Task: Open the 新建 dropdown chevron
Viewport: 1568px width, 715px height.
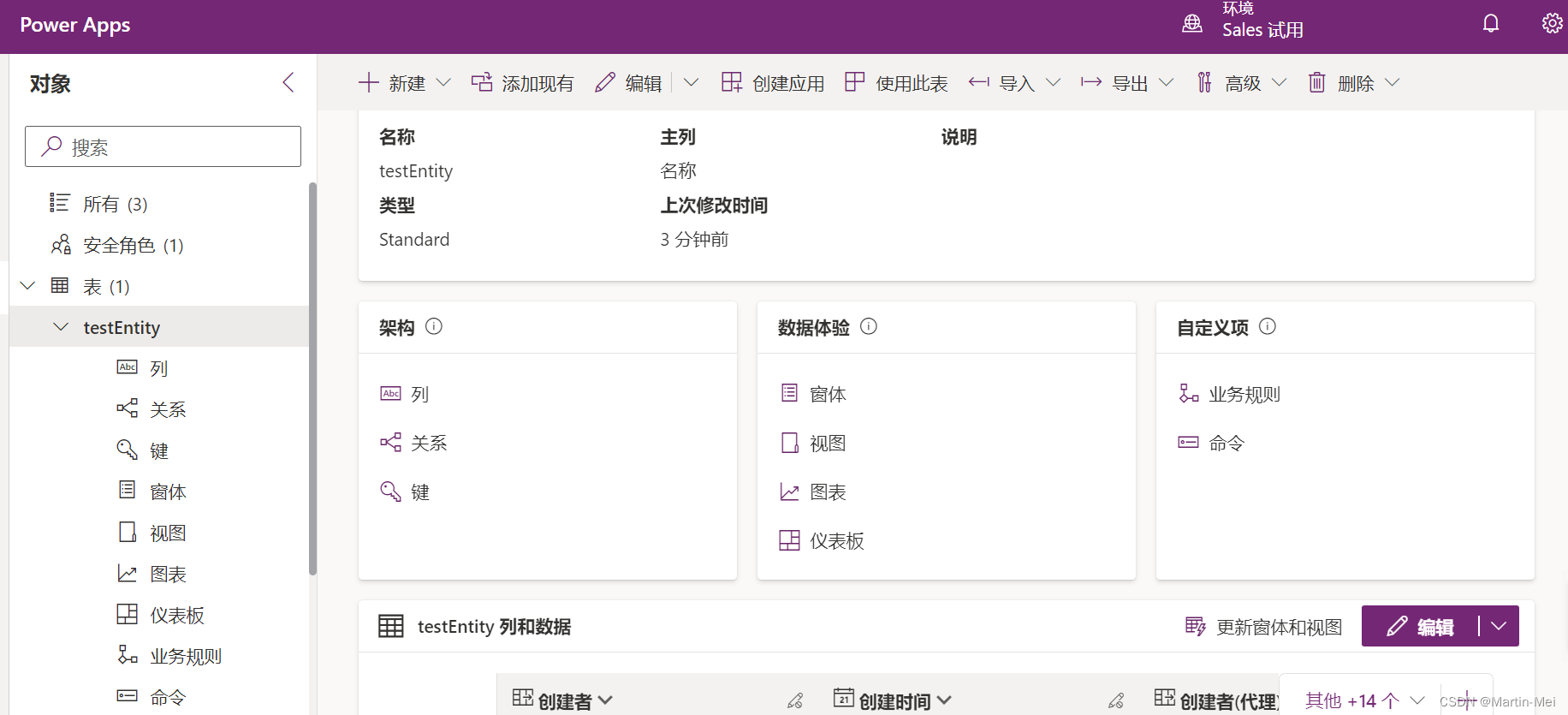Action: click(443, 82)
